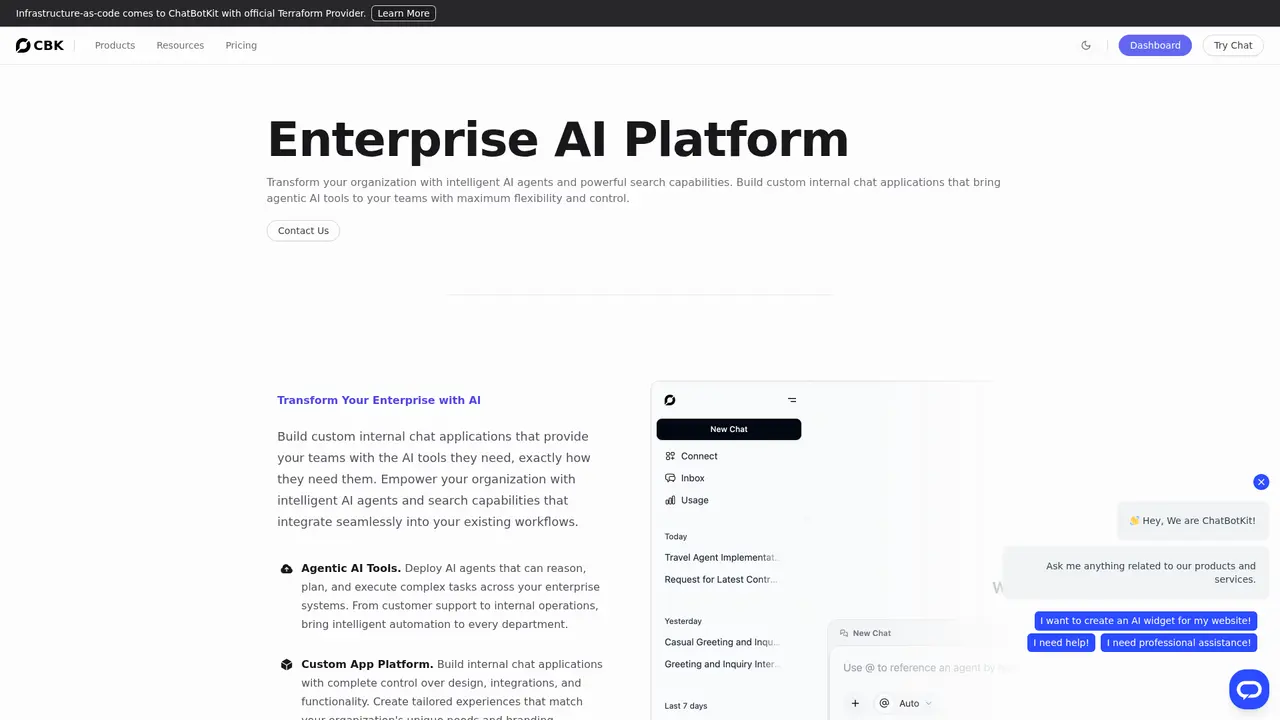Click the Learn More banner button
Viewport: 1280px width, 720px height.
(x=403, y=13)
